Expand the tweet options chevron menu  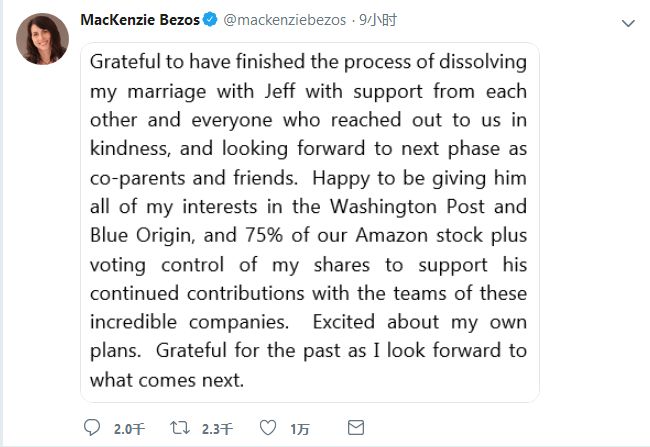pyautogui.click(x=627, y=22)
